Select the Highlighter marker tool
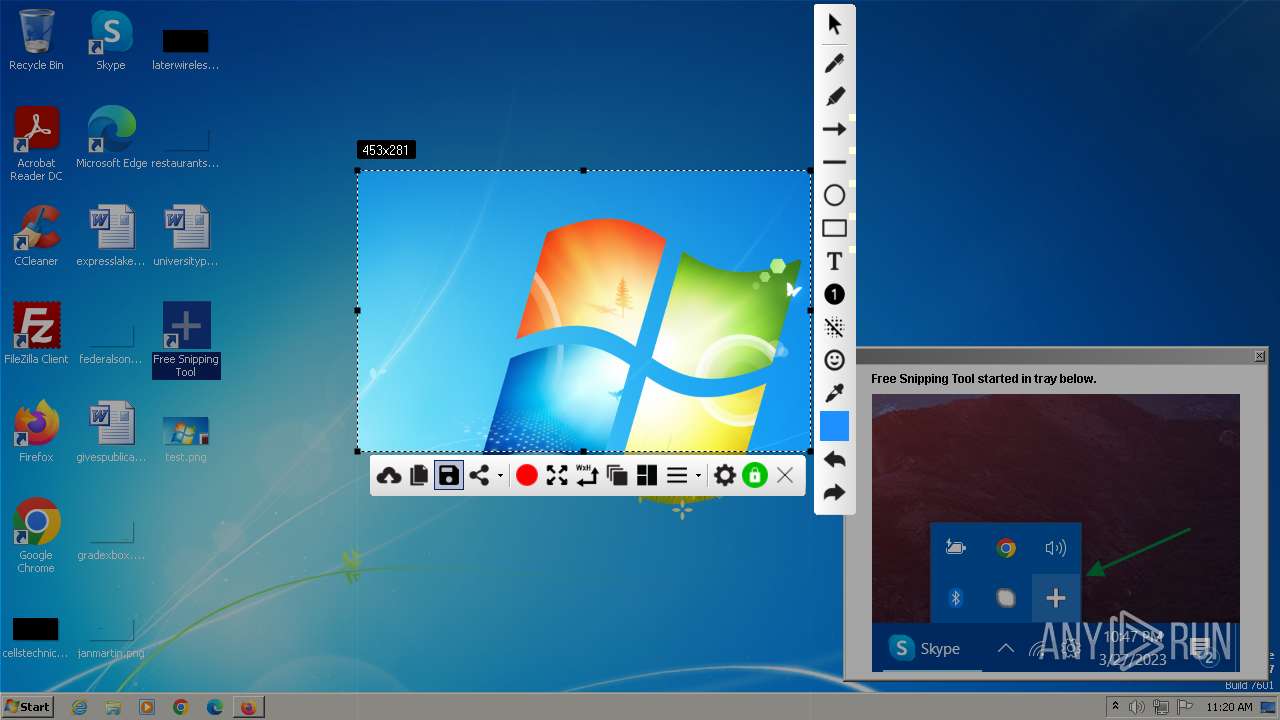Viewport: 1280px width, 720px height. coord(834,96)
